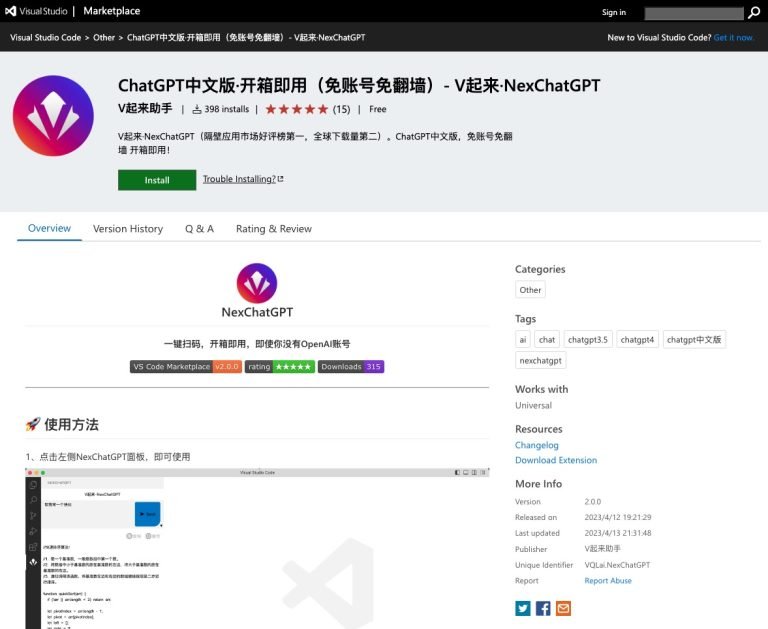This screenshot has height=629, width=768.
Task: Select the chatgpt中文版 tag
Action: pos(694,339)
